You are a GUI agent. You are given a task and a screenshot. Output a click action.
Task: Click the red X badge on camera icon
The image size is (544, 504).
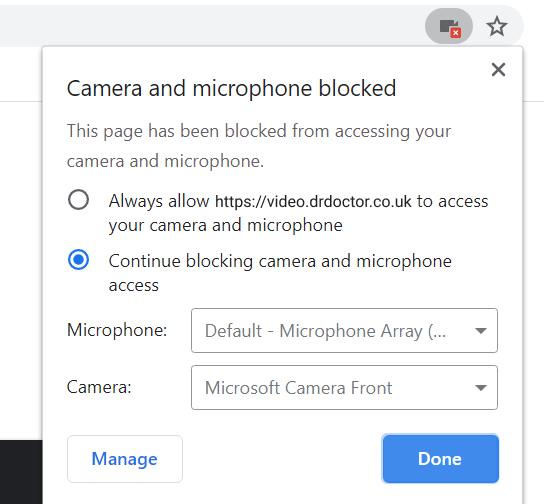[x=456, y=33]
